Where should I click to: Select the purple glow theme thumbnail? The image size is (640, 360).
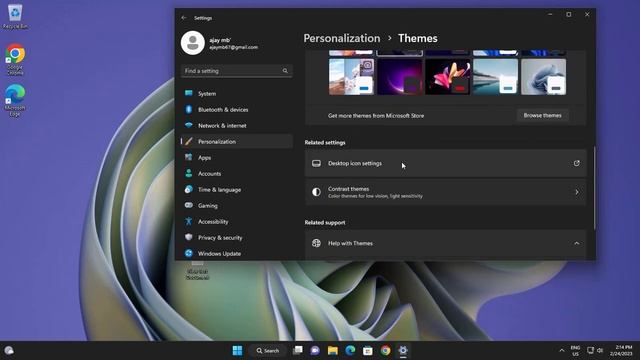coord(400,77)
